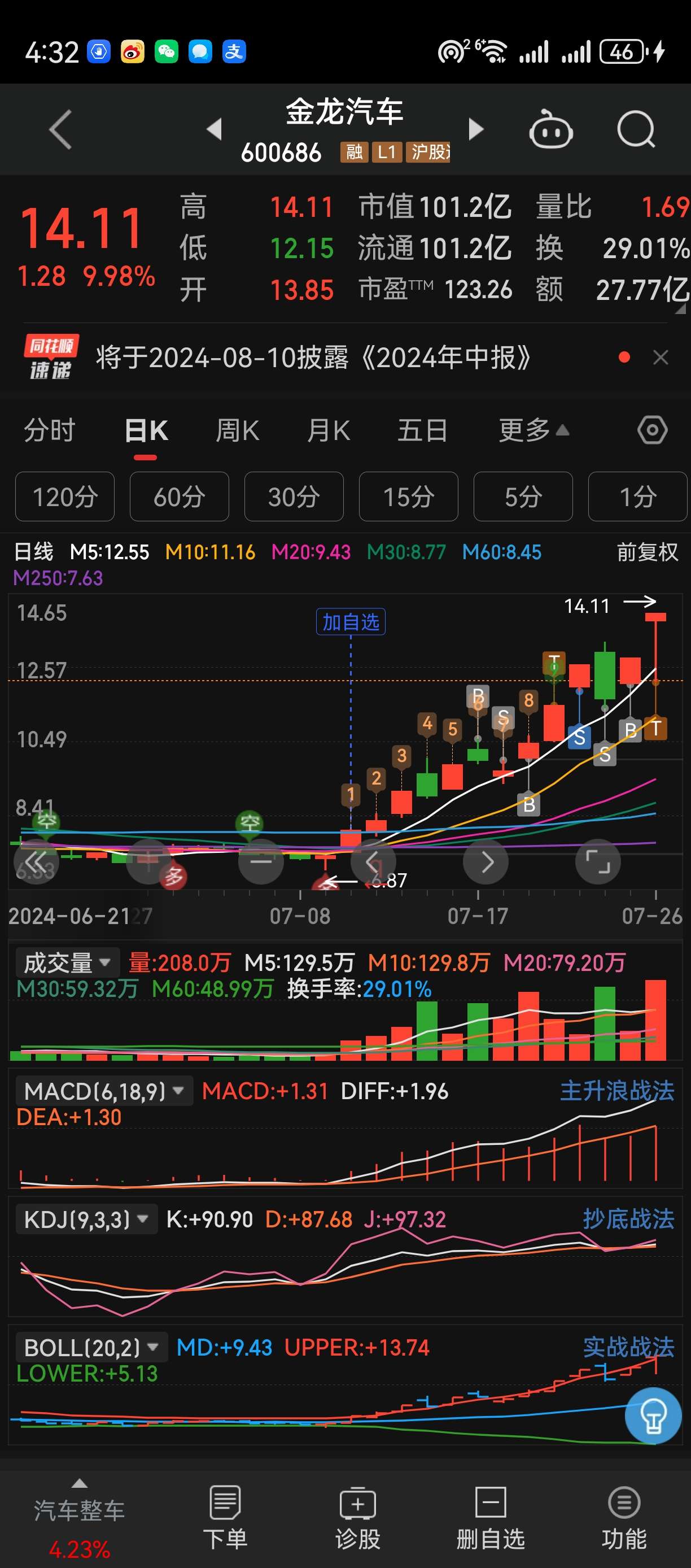Tap current price 14.11
Viewport: 691px width, 1568px height.
tap(81, 228)
